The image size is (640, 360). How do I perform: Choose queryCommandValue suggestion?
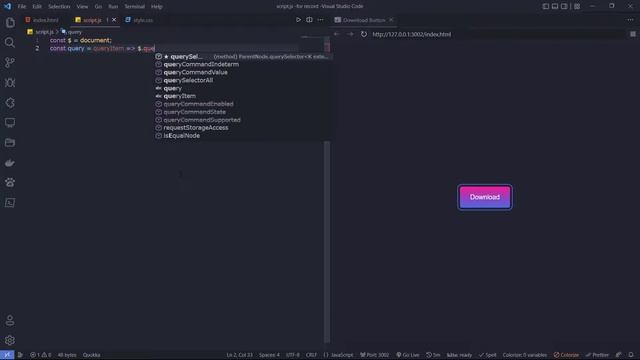(x=243, y=72)
